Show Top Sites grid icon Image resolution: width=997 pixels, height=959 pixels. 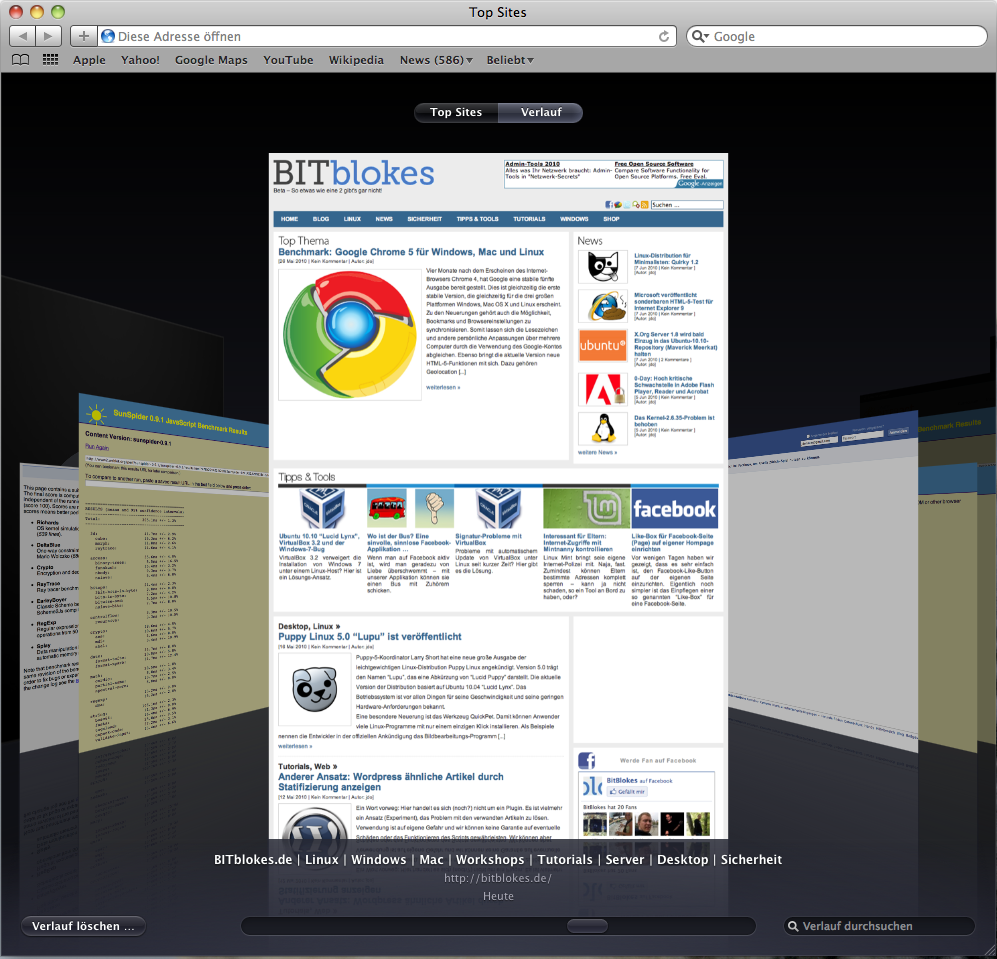click(50, 60)
